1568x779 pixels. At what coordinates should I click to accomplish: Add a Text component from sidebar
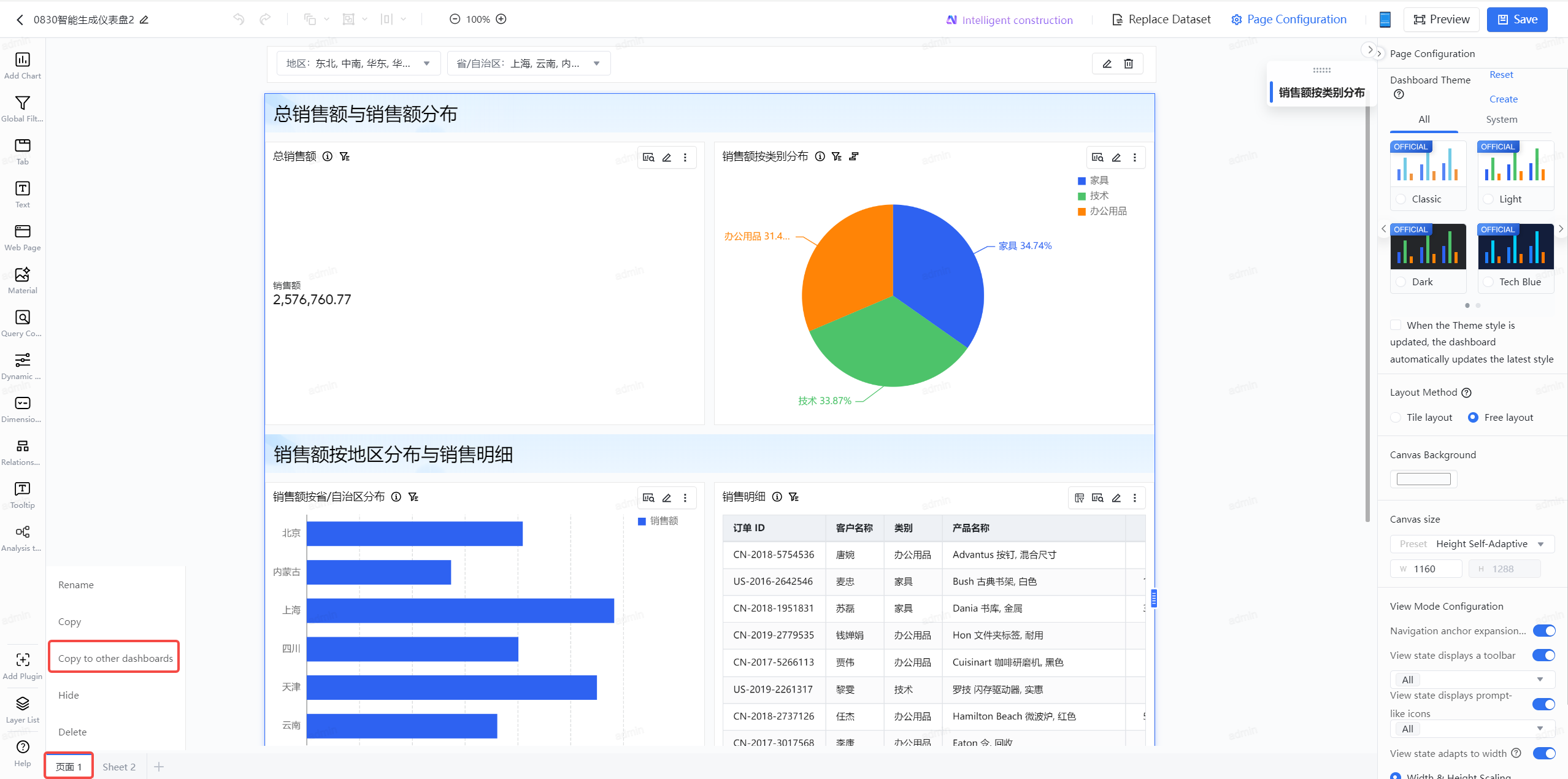[23, 194]
